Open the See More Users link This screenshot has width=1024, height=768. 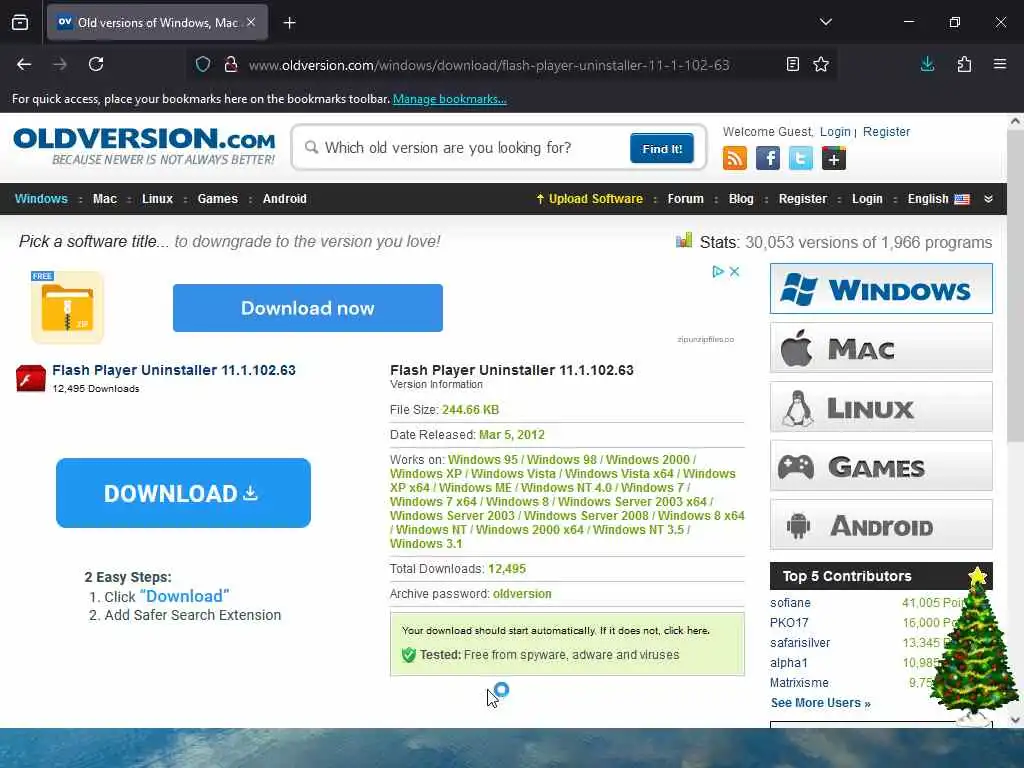tap(820, 703)
